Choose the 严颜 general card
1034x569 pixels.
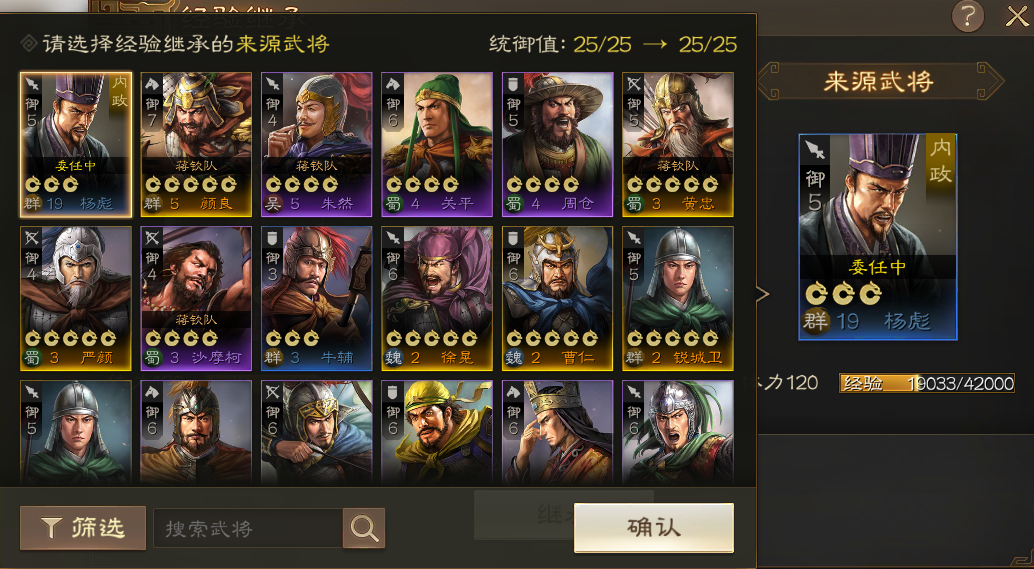pyautogui.click(x=76, y=299)
